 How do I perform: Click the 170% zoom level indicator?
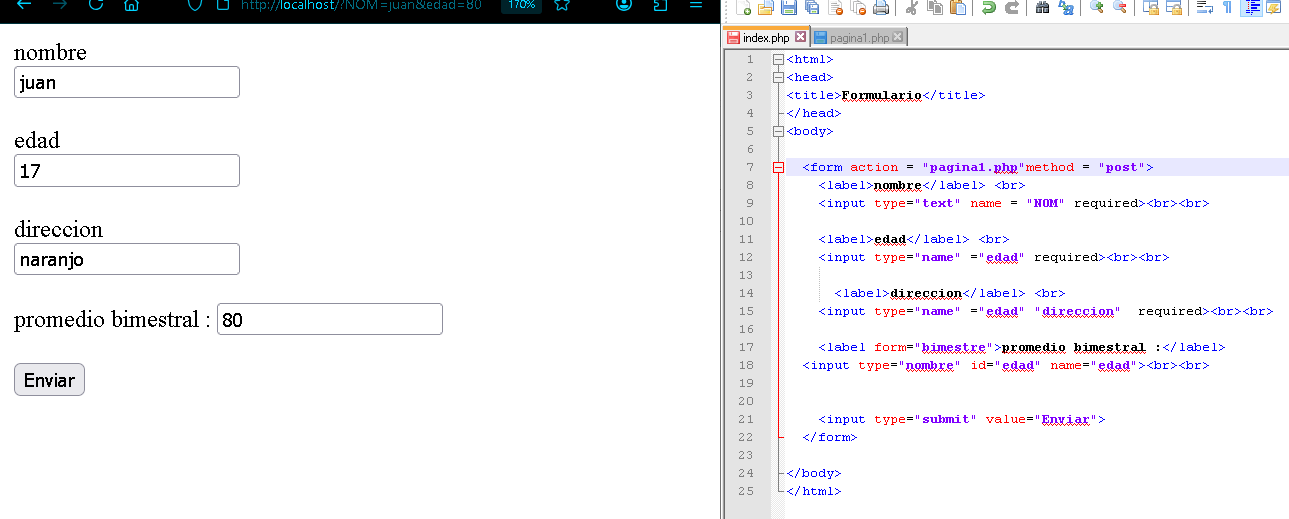(x=521, y=5)
